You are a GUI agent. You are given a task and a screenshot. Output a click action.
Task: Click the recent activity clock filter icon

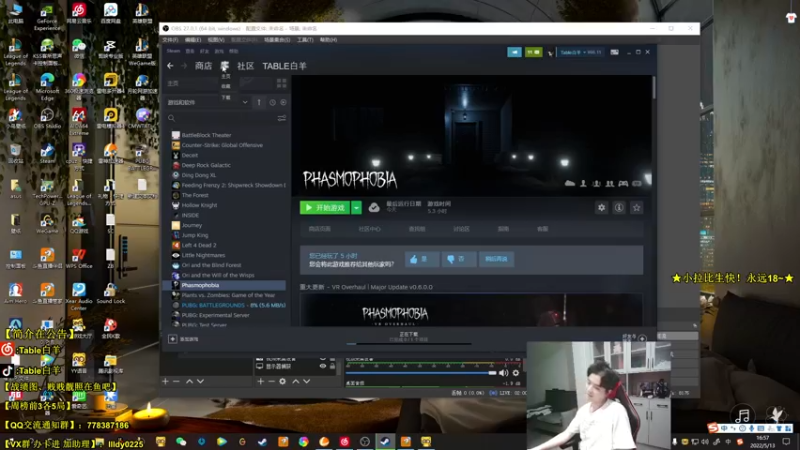(272, 103)
